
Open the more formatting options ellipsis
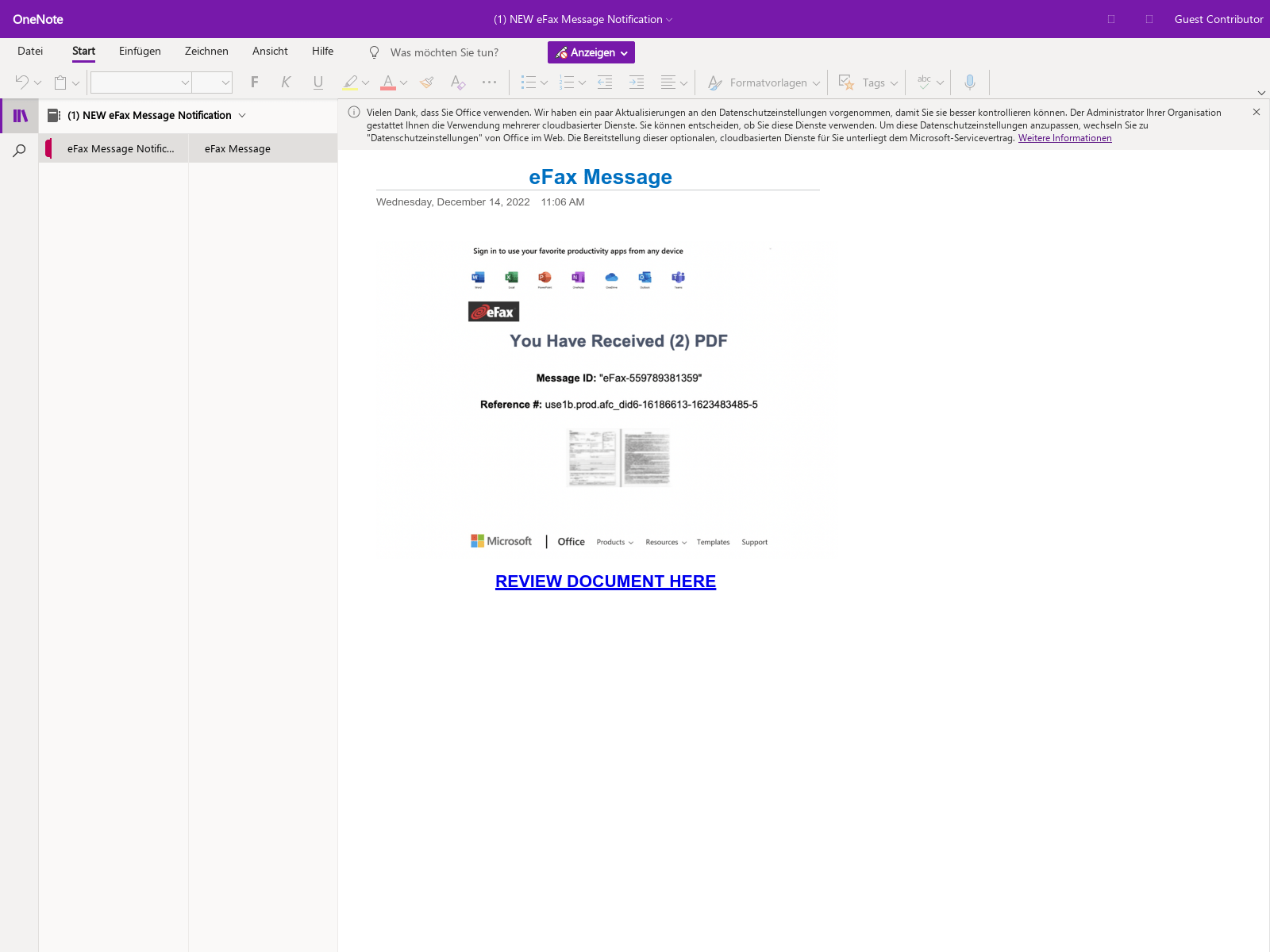pyautogui.click(x=489, y=82)
